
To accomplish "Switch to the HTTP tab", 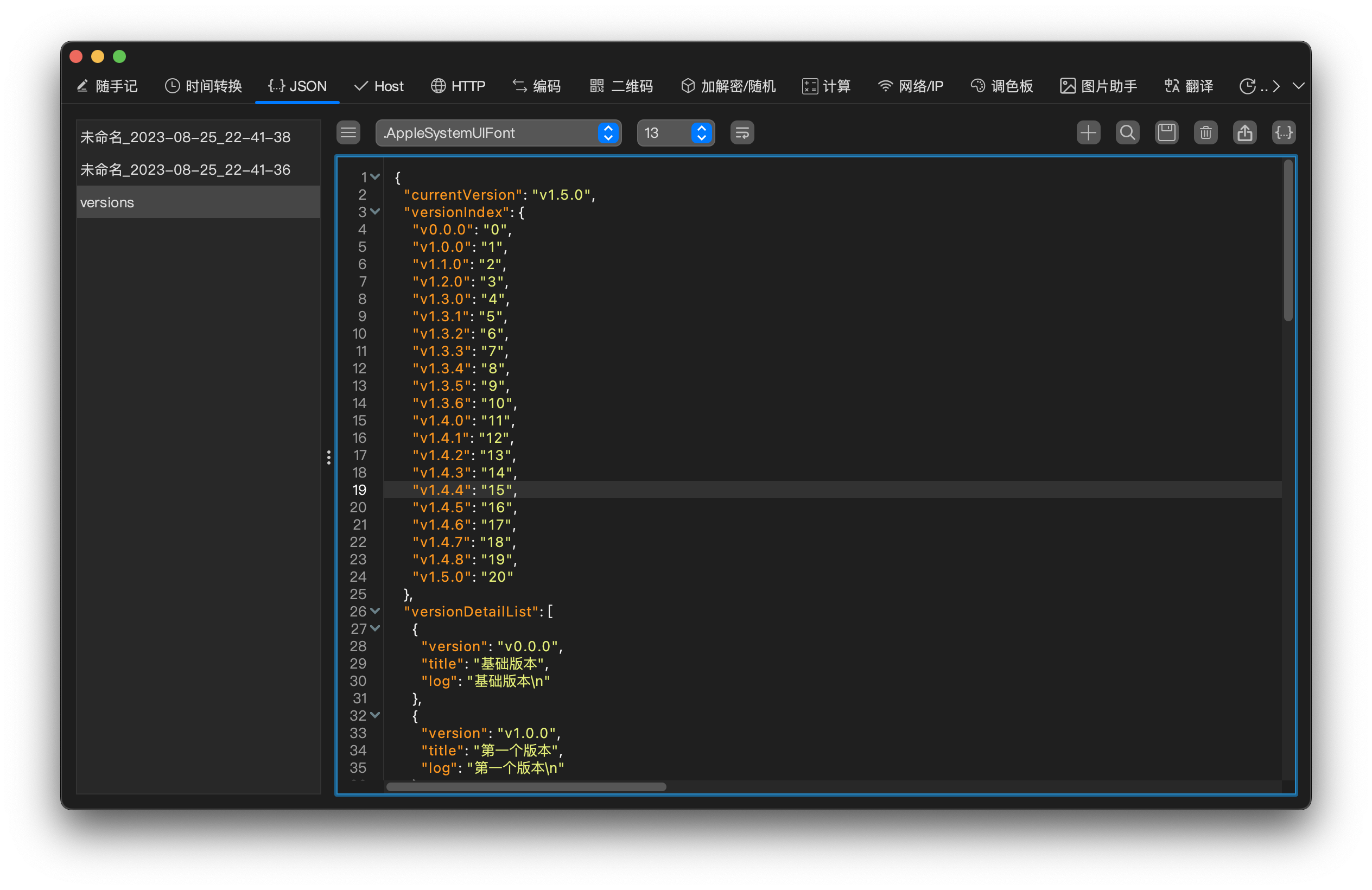I will 458,86.
